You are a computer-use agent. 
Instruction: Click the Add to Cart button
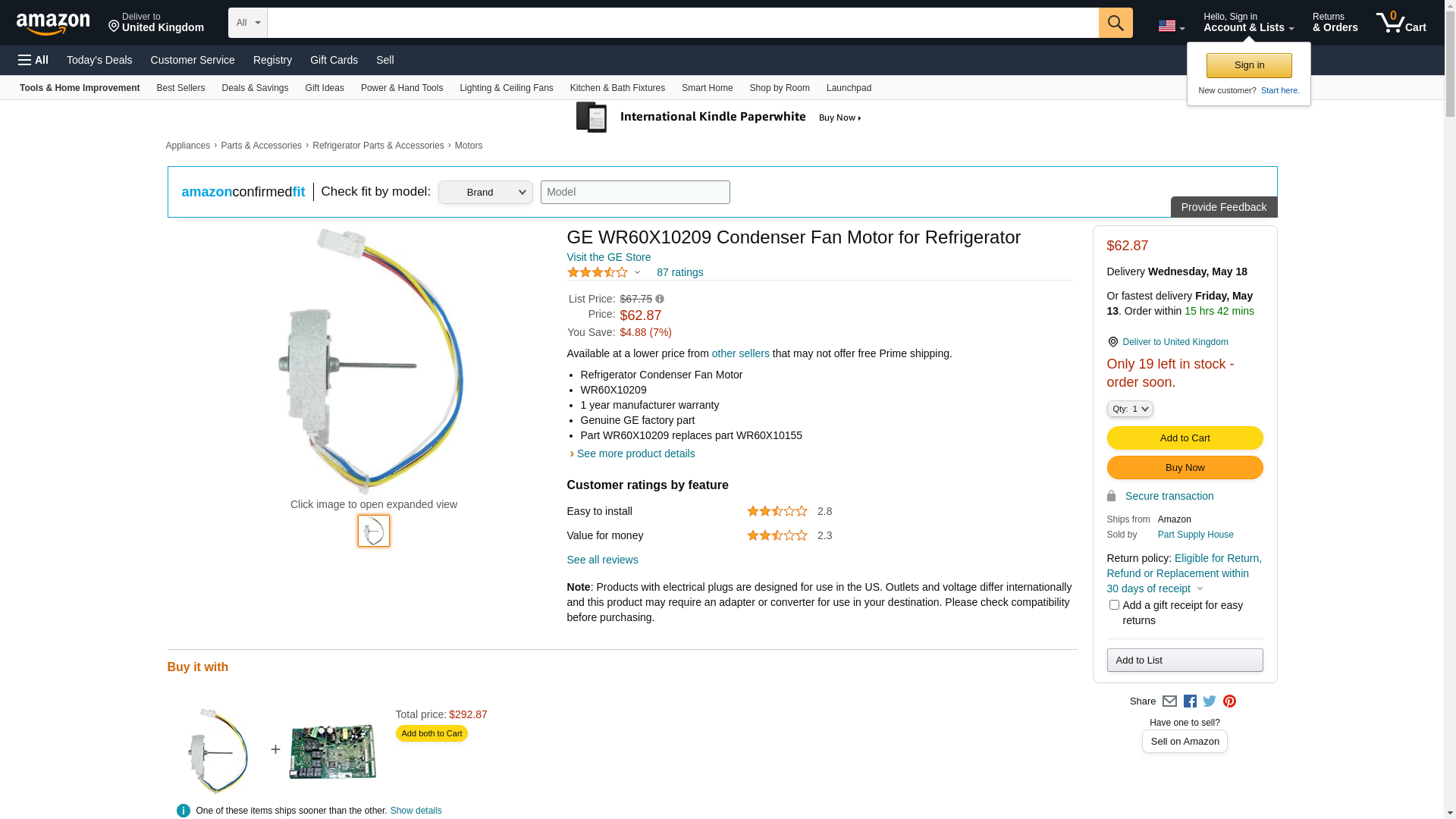coord(1185,438)
